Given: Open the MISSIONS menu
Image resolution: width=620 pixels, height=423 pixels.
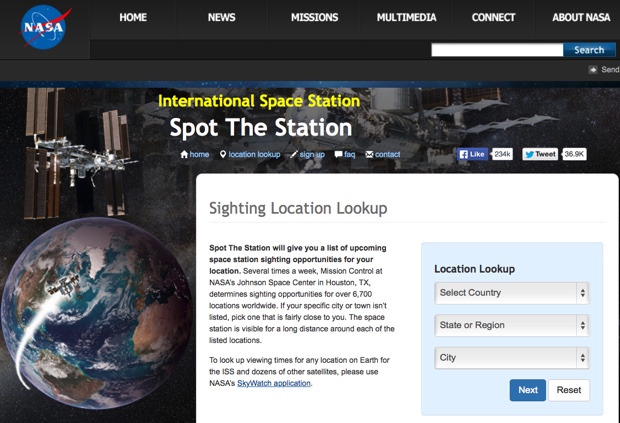Looking at the screenshot, I should [x=314, y=17].
